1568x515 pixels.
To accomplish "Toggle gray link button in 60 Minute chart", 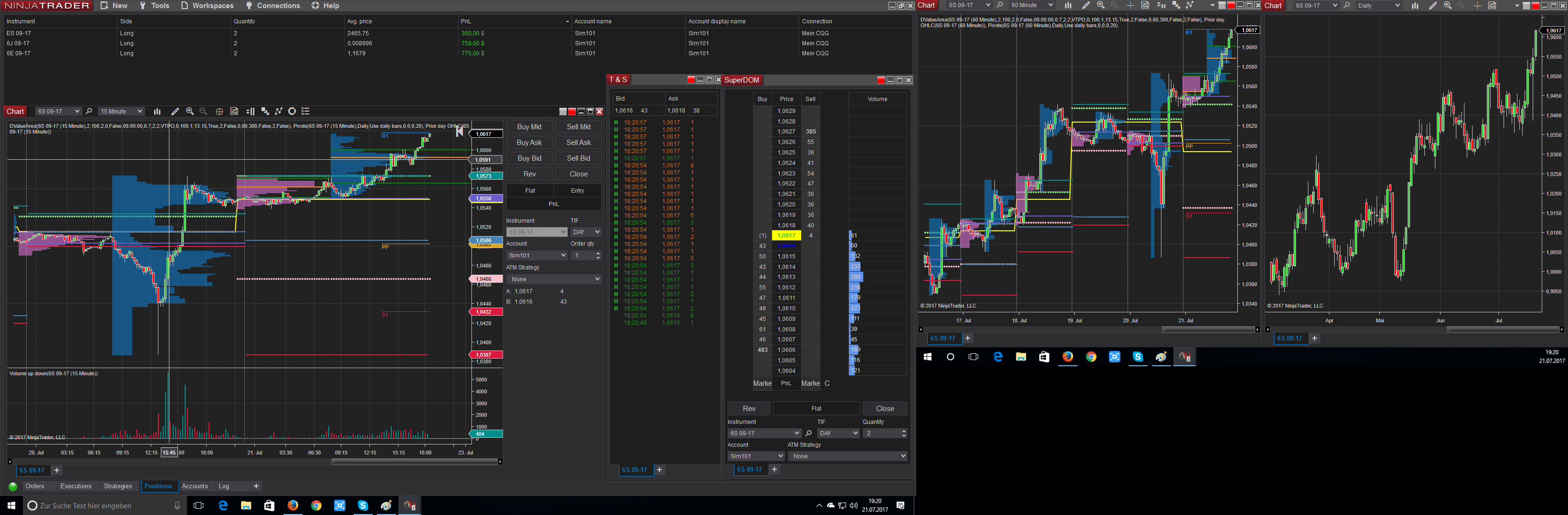I will pyautogui.click(x=1222, y=5).
